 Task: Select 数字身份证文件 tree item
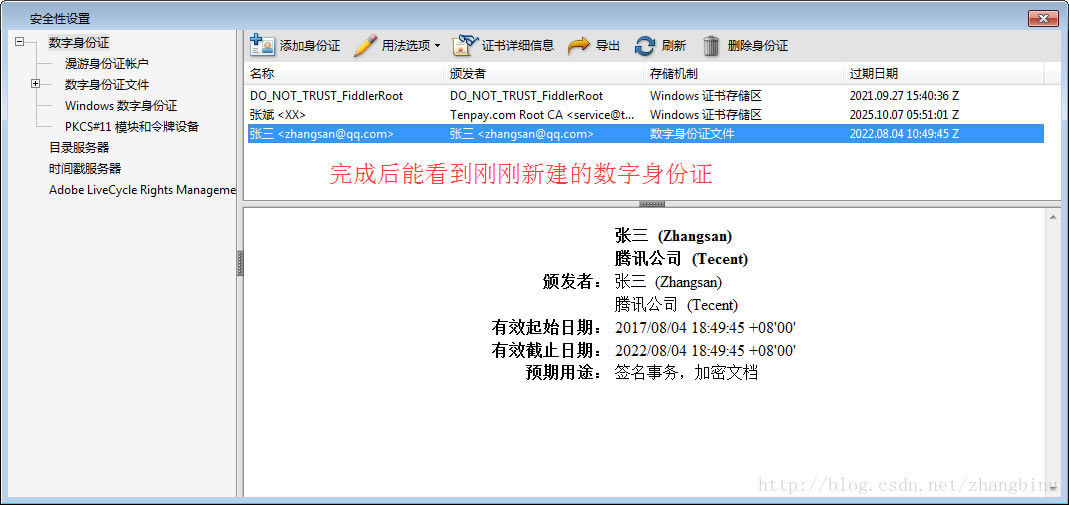point(106,85)
